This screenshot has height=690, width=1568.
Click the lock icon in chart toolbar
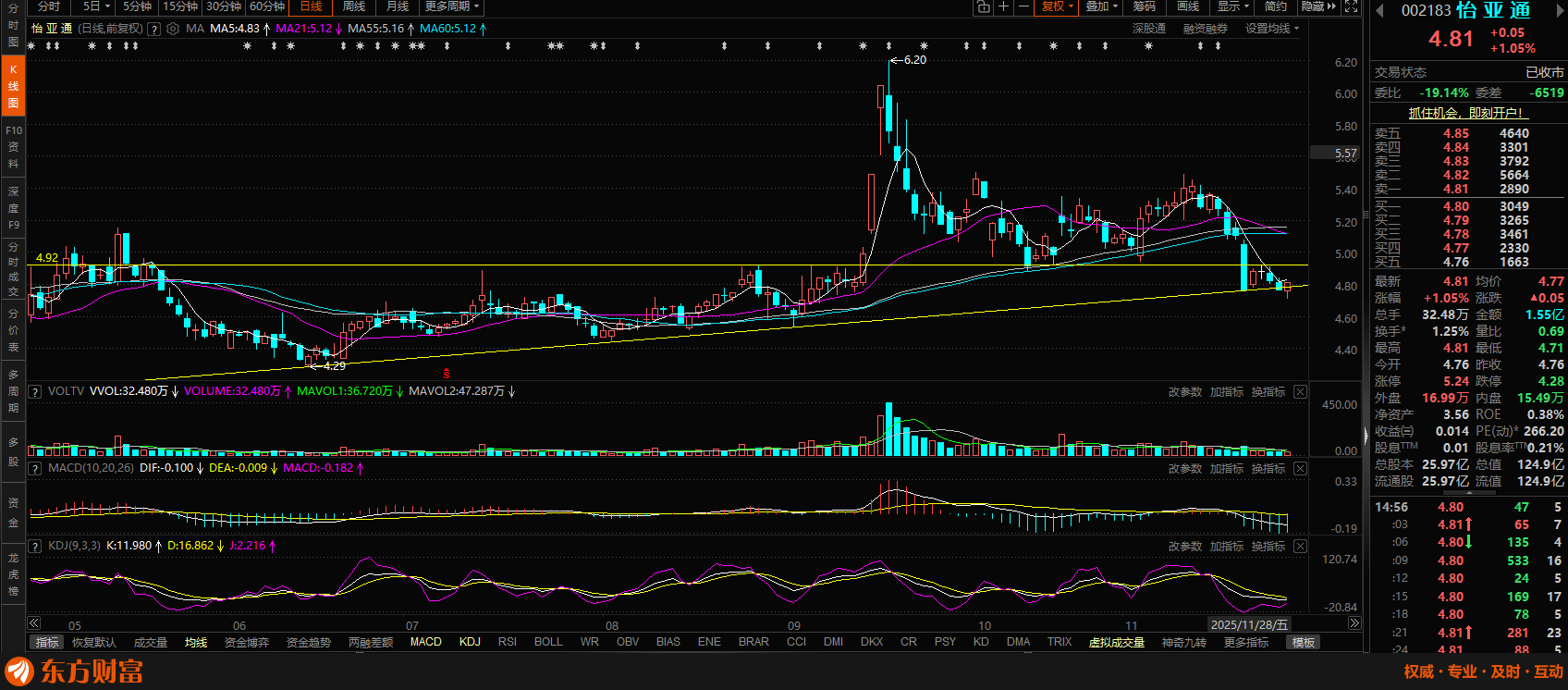983,6
